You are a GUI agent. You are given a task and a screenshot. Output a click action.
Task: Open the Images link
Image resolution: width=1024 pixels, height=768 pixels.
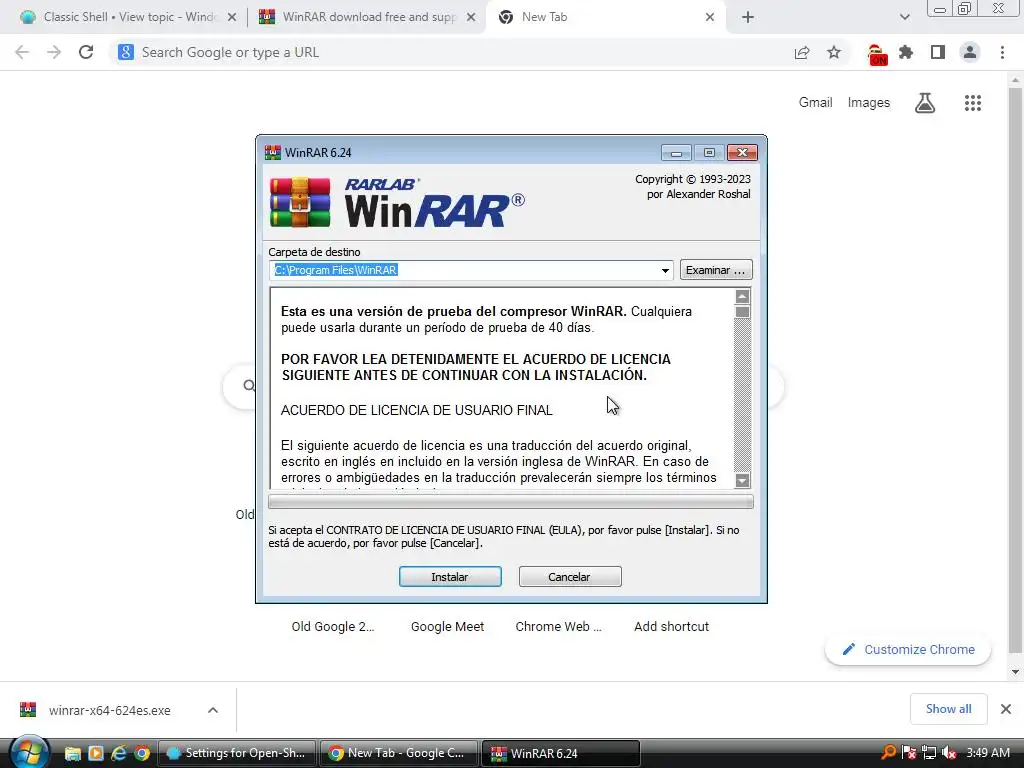[x=869, y=103]
